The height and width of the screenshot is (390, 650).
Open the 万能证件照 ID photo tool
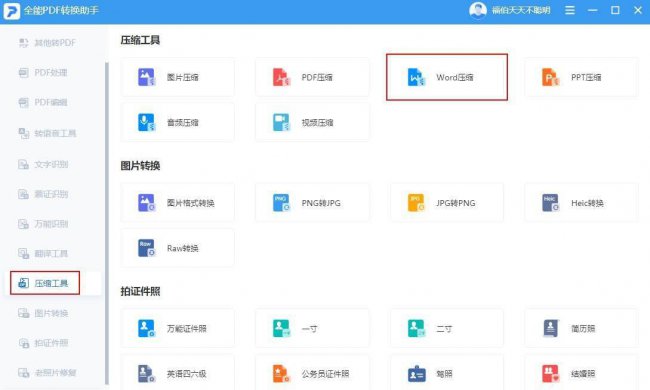click(x=177, y=328)
